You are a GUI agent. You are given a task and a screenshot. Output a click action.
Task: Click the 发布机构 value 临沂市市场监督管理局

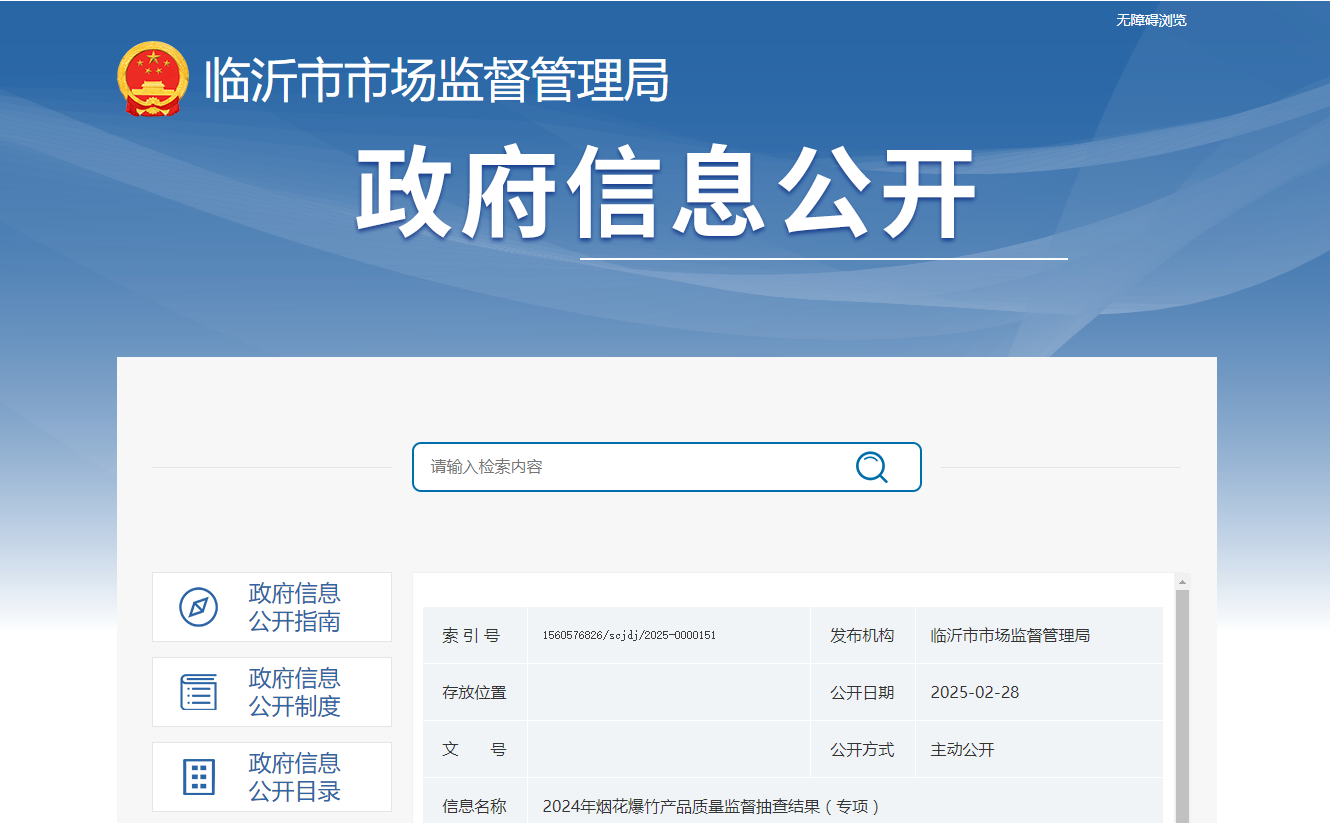click(1010, 636)
